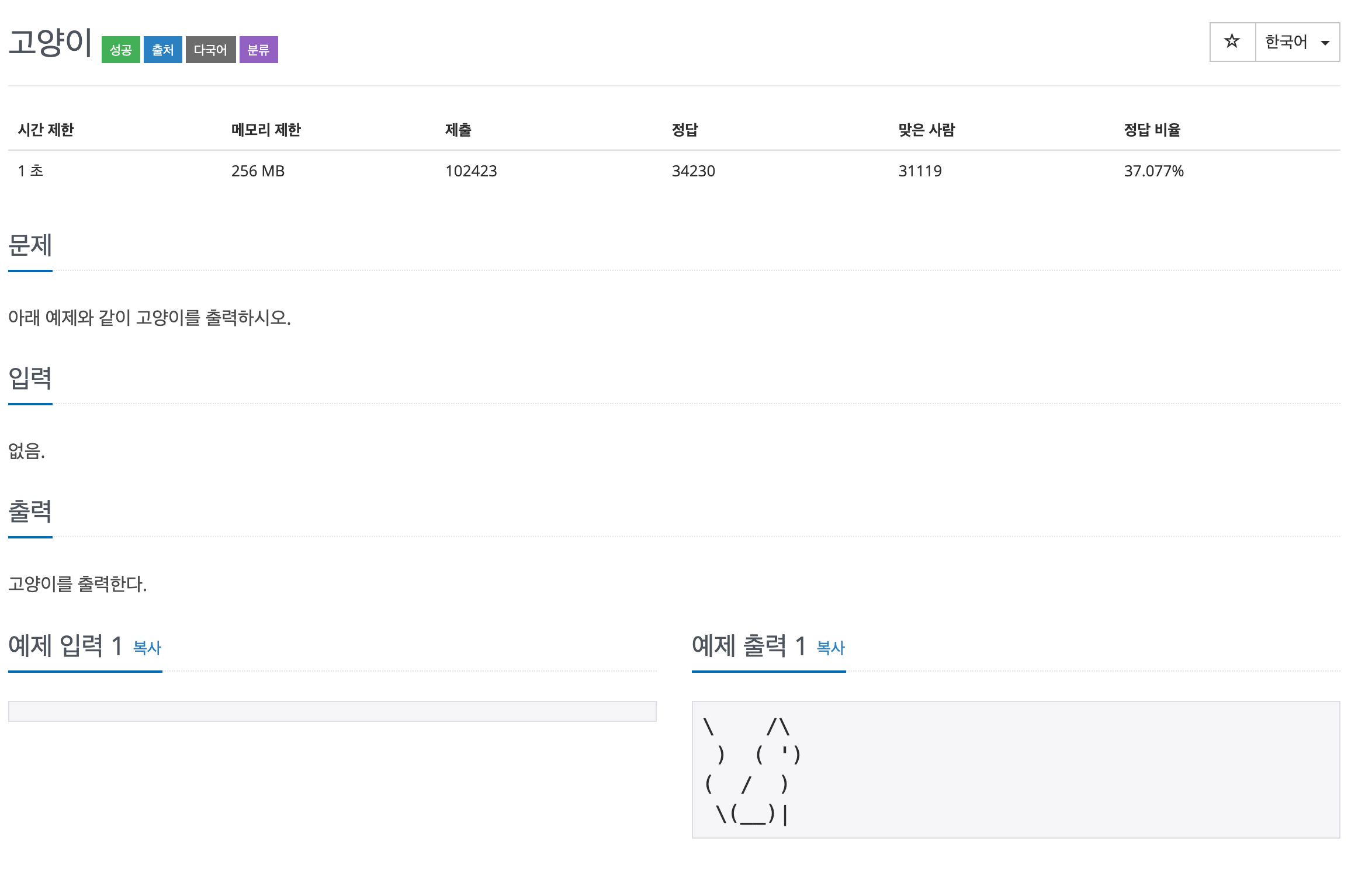Select the 출력 section heading

pos(30,512)
